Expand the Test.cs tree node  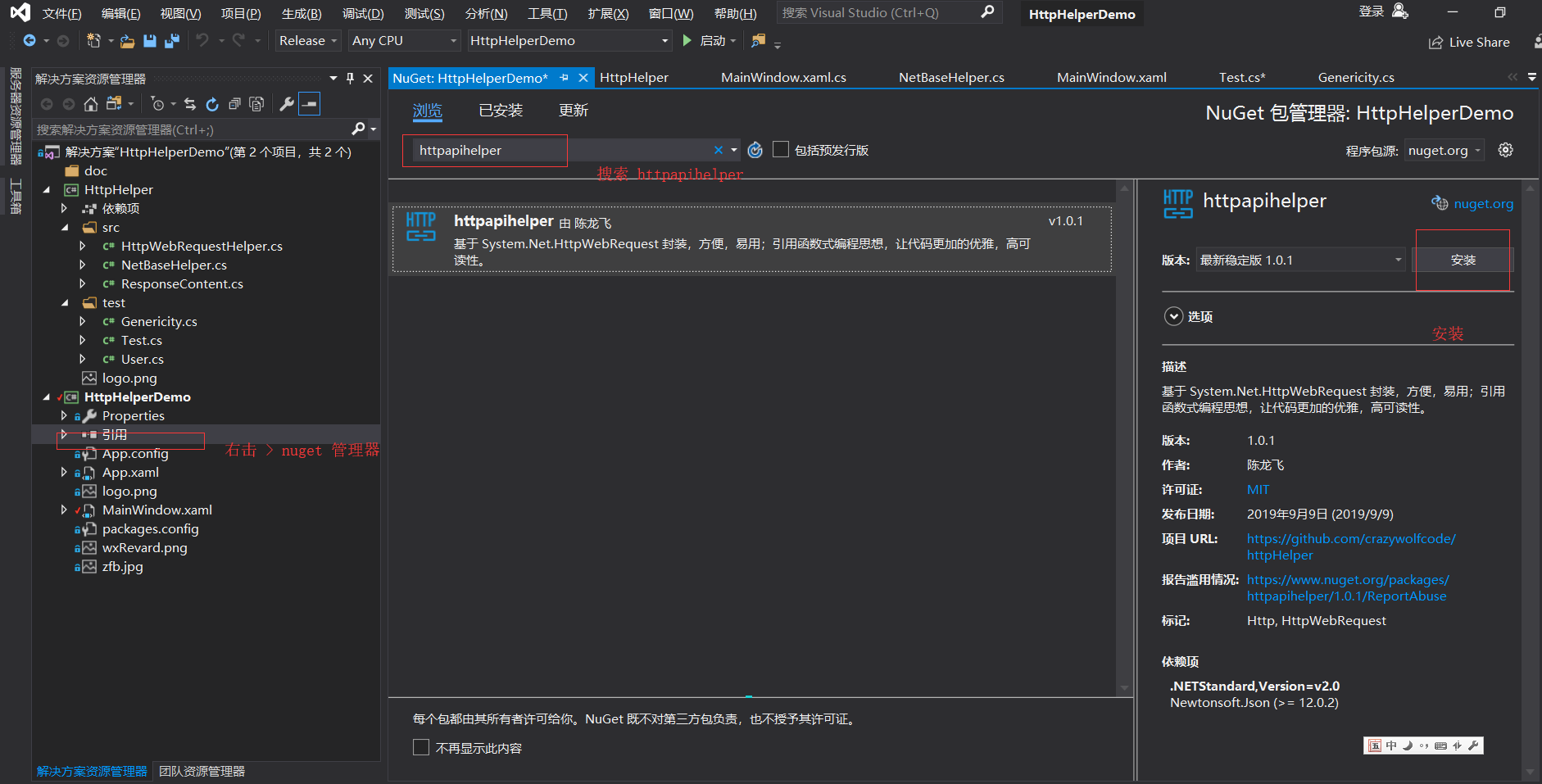pyautogui.click(x=82, y=340)
